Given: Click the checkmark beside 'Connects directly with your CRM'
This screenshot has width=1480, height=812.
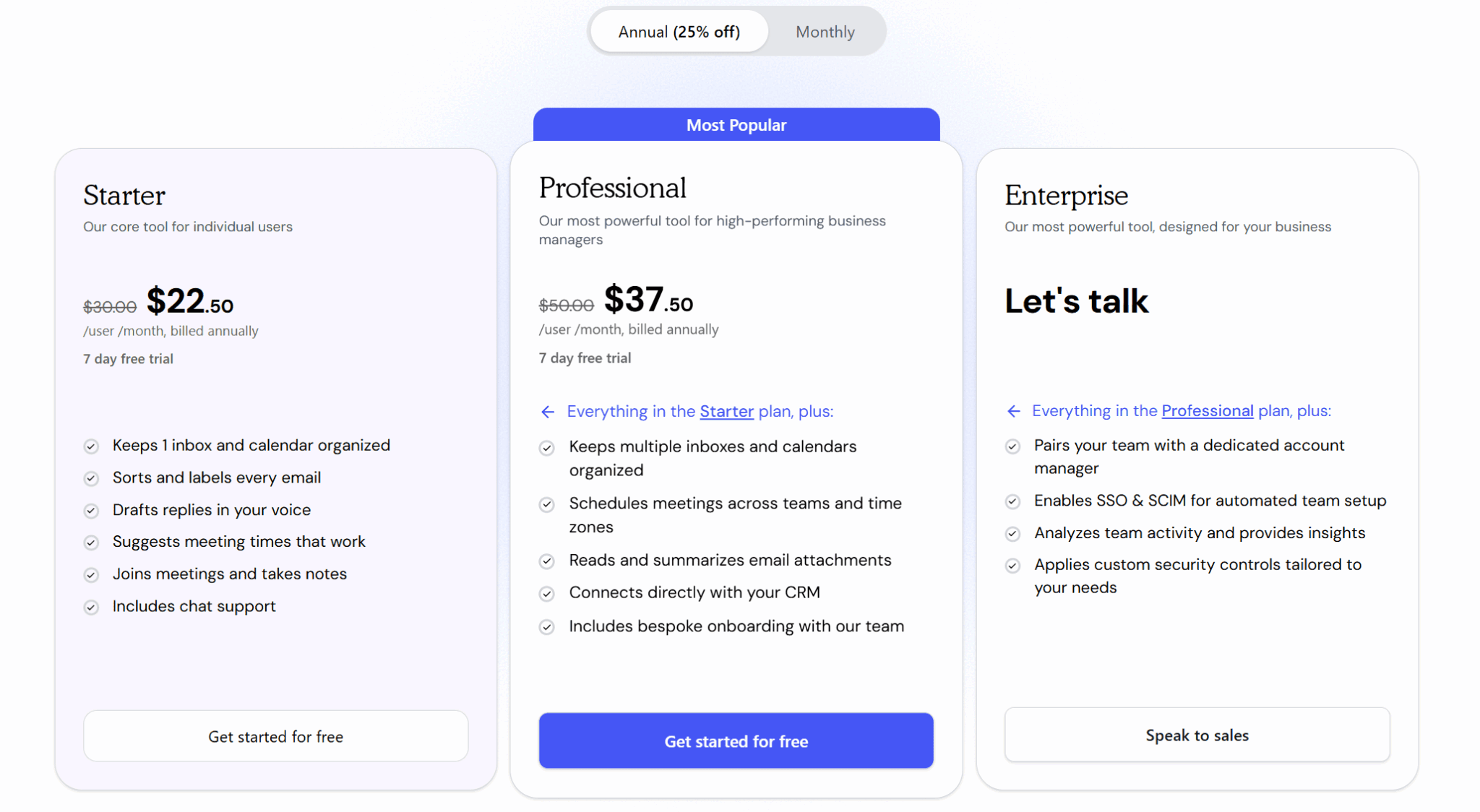Looking at the screenshot, I should 547,593.
